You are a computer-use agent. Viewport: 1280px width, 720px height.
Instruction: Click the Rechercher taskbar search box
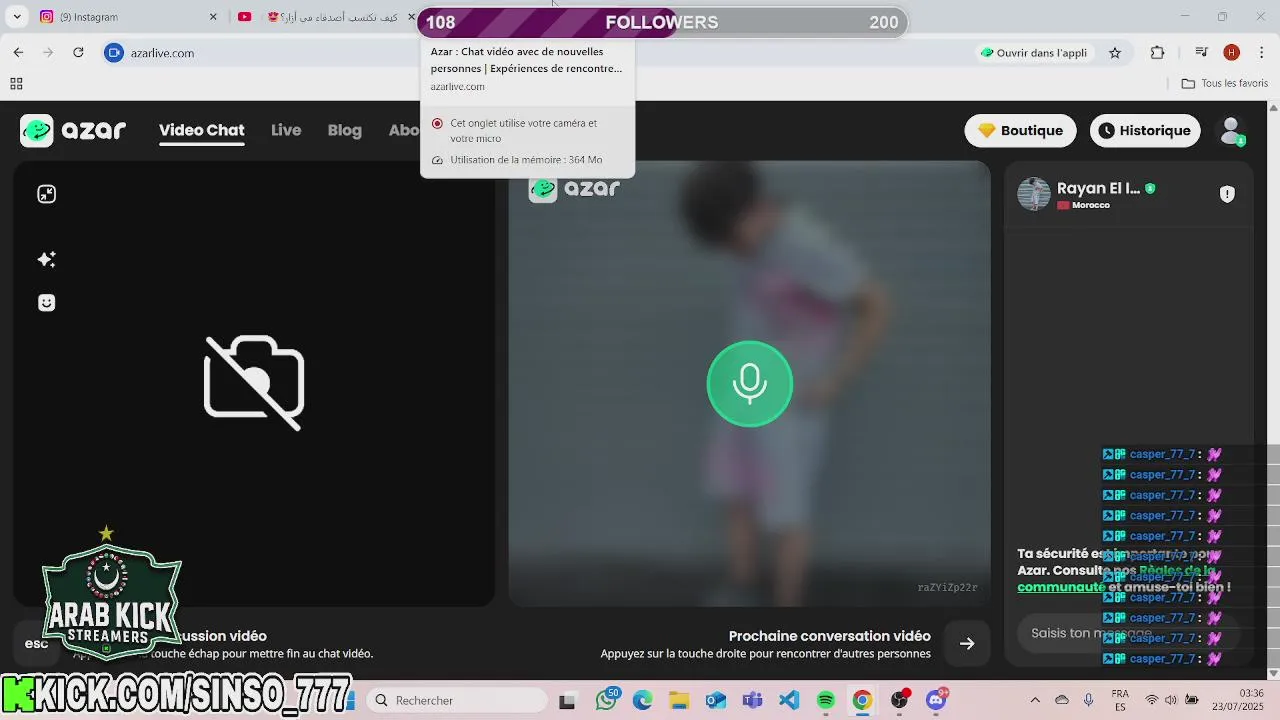coord(456,700)
